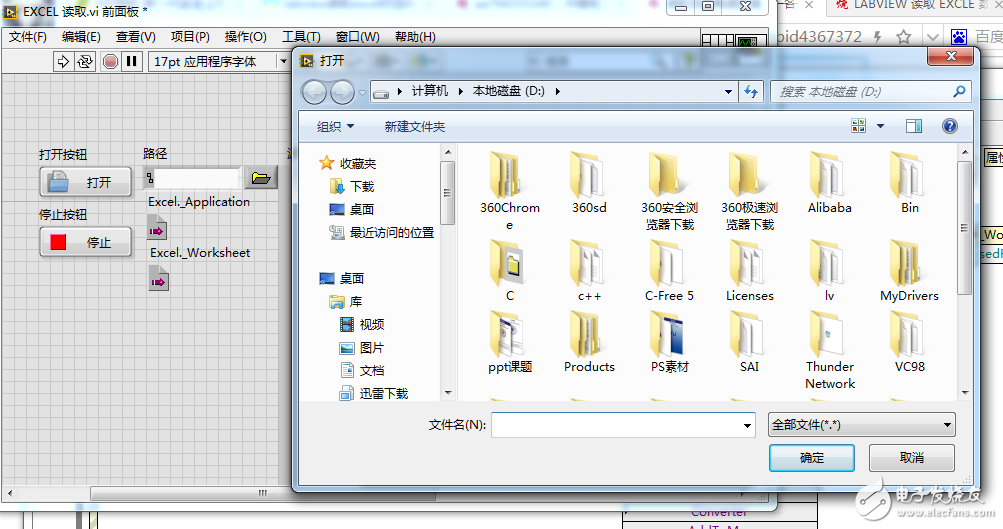
Task: Toggle the preview pane icon
Action: pyautogui.click(x=914, y=126)
